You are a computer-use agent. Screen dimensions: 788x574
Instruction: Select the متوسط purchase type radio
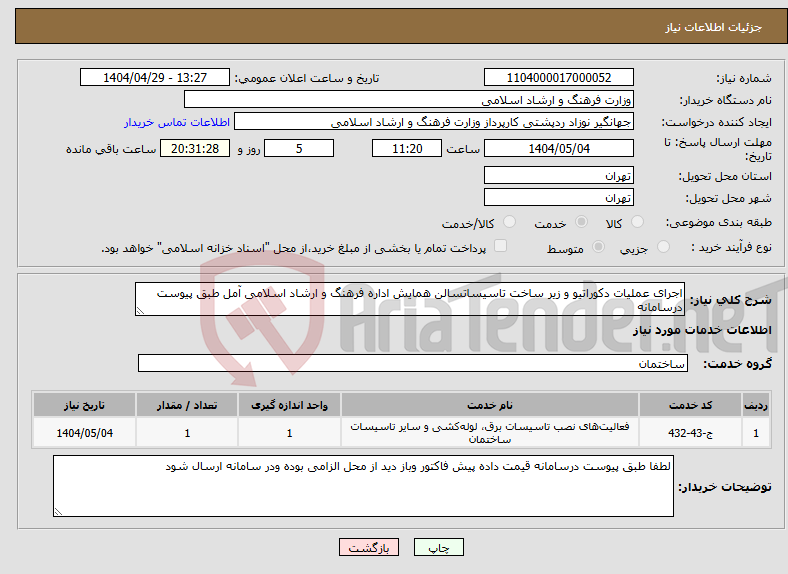(598, 246)
